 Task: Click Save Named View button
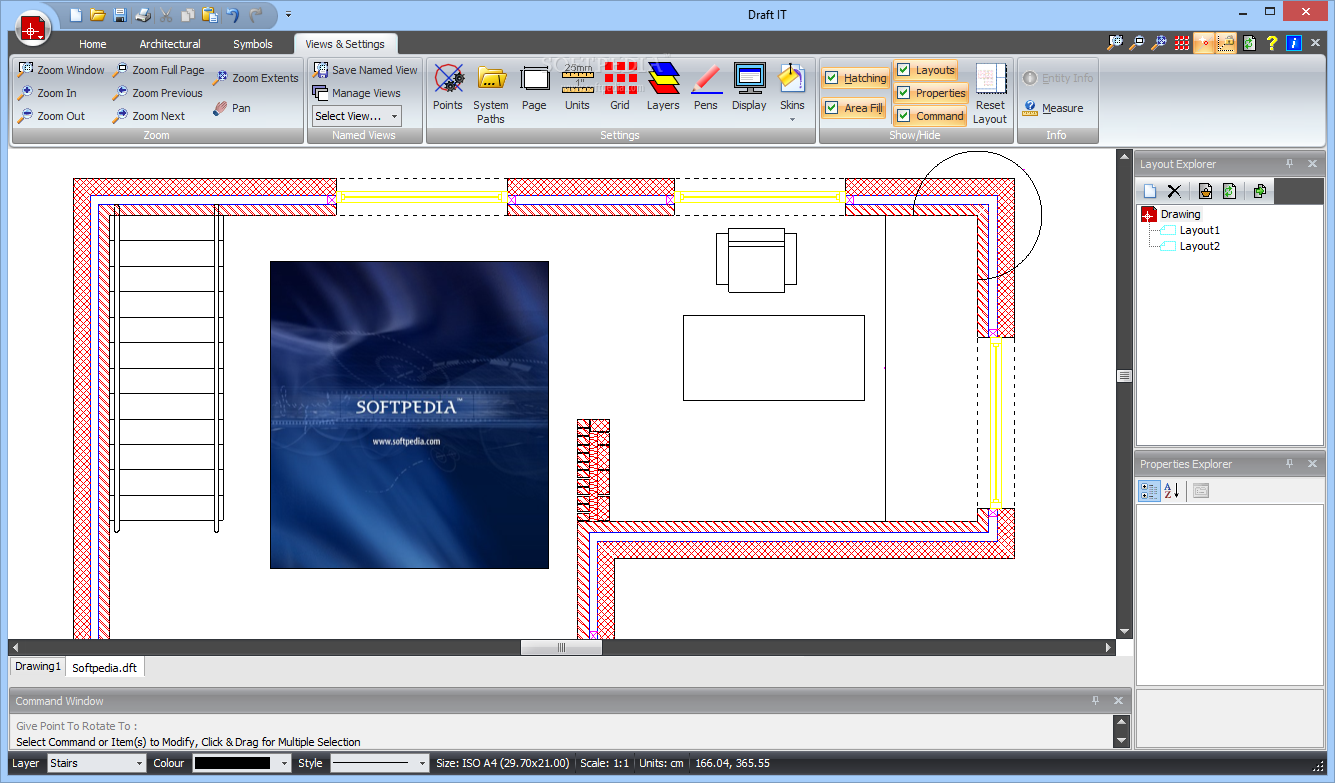(365, 70)
